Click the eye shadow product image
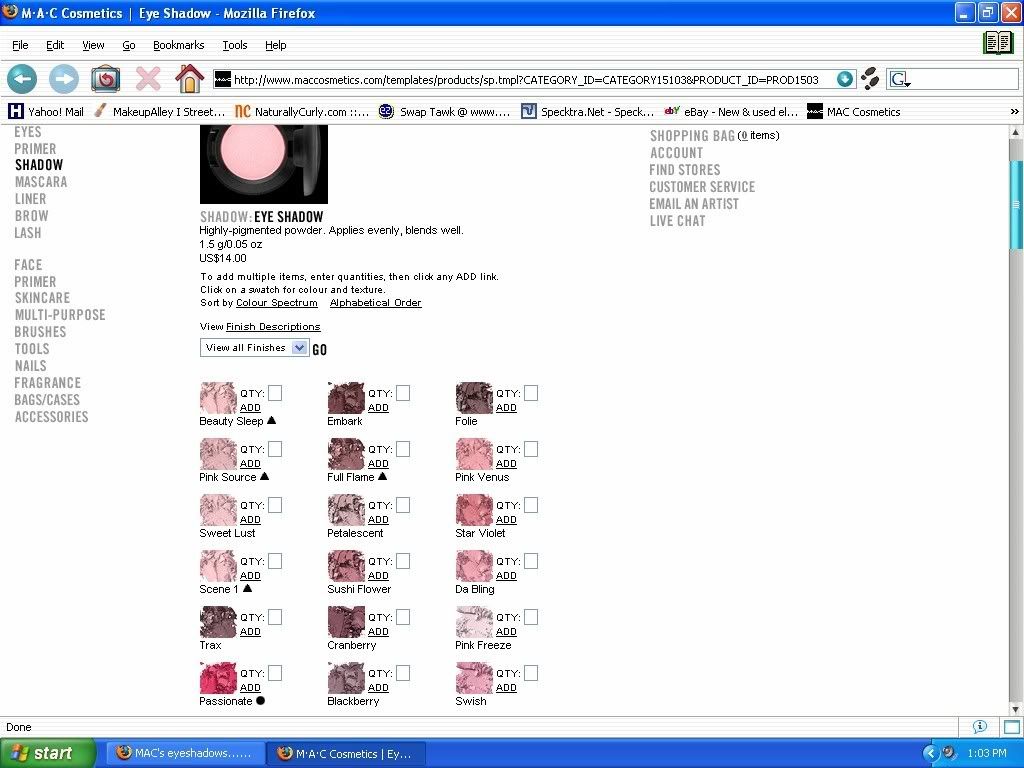 tap(264, 164)
